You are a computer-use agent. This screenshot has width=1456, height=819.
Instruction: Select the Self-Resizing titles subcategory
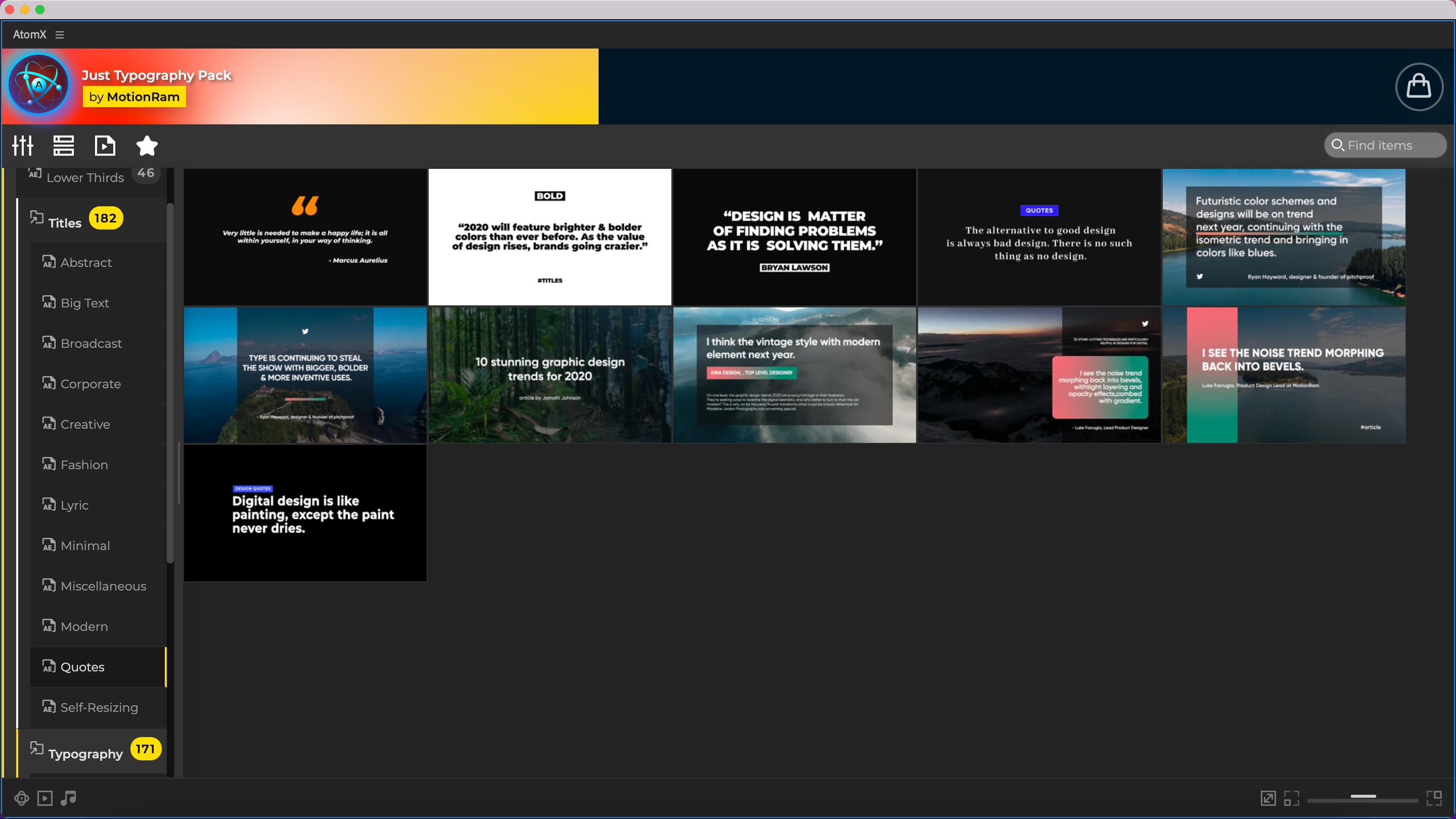tap(99, 707)
